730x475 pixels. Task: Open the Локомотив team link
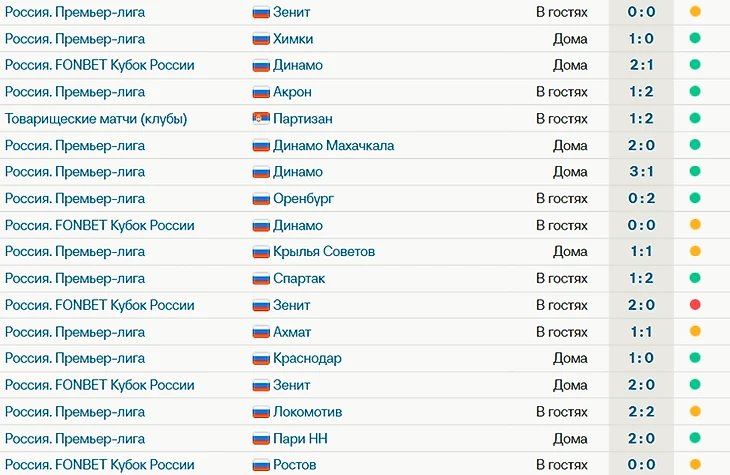point(307,412)
